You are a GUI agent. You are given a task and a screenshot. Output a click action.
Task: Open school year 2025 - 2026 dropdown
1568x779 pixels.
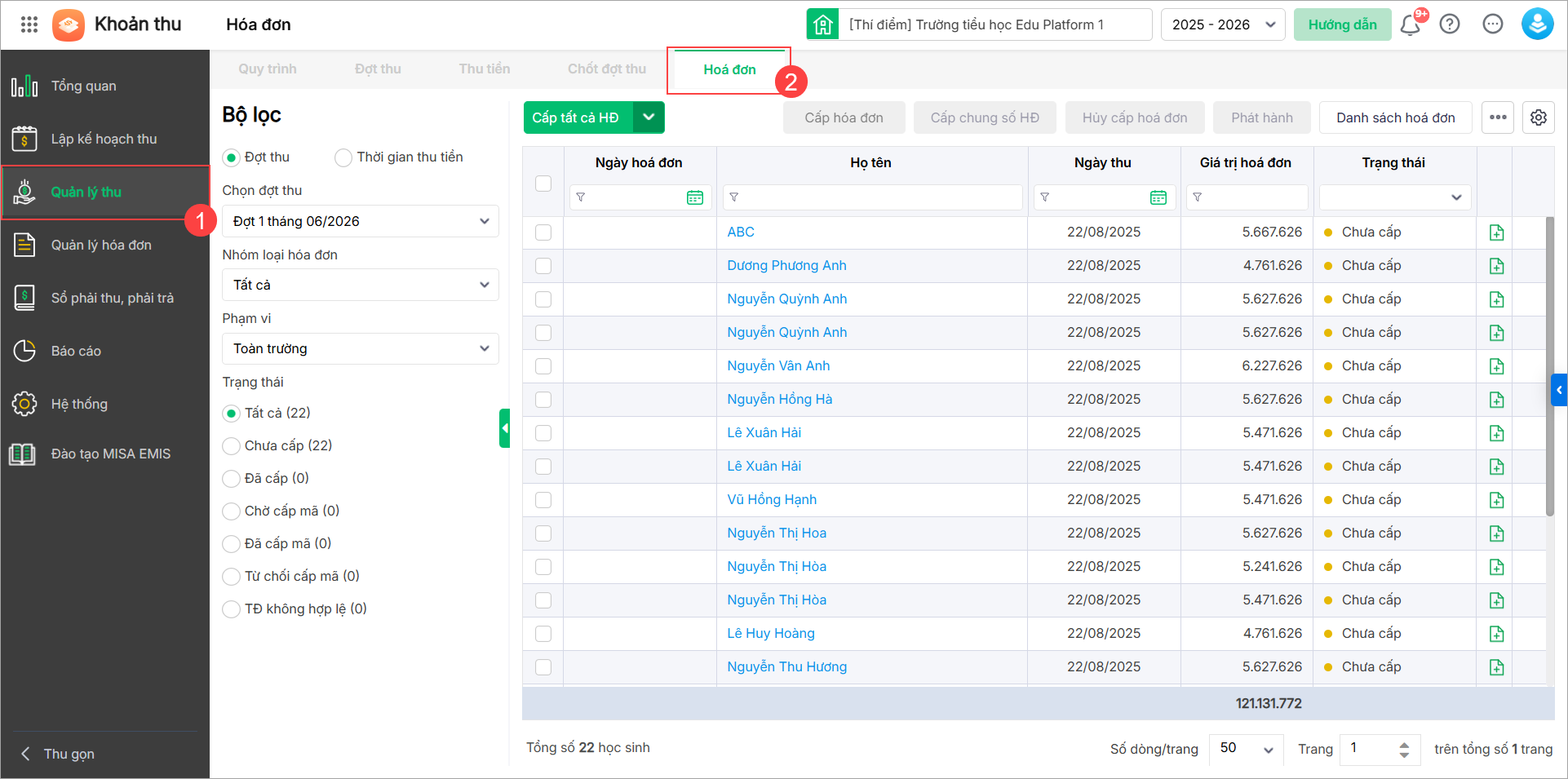click(1223, 24)
